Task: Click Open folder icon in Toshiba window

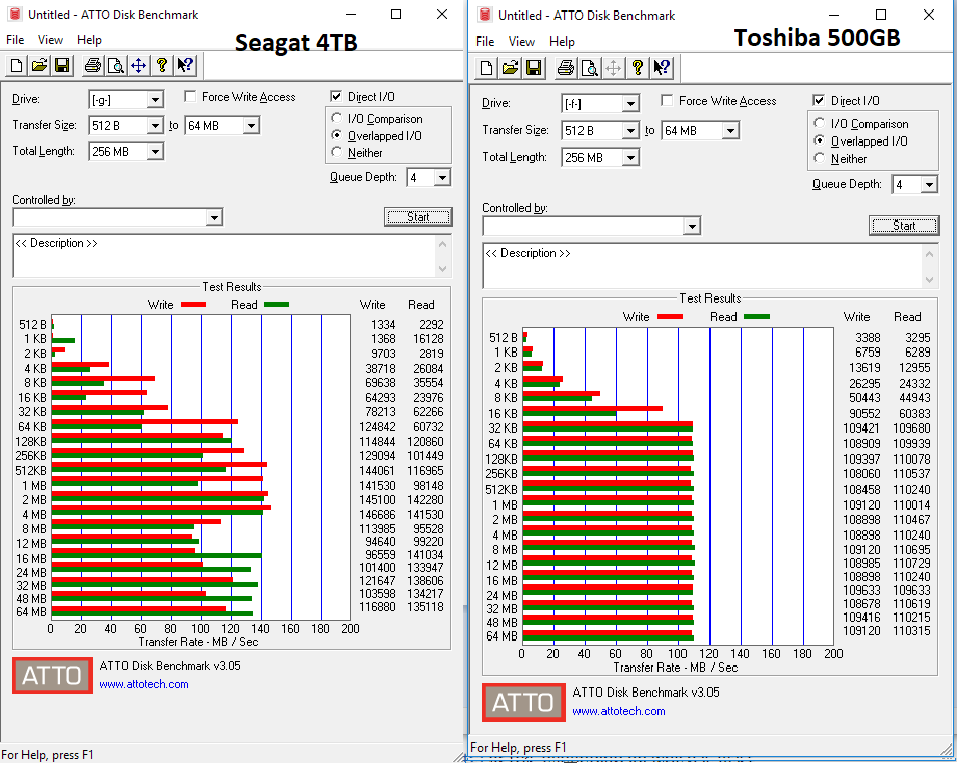Action: coord(510,68)
